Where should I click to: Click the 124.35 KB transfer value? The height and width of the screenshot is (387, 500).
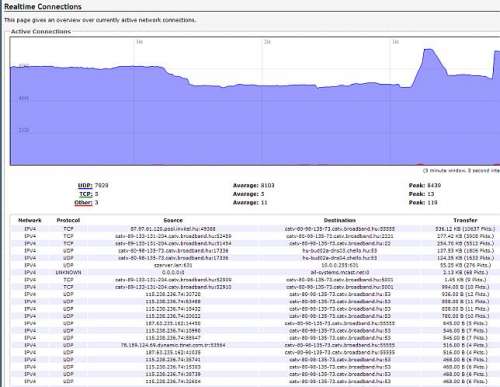(x=465, y=258)
